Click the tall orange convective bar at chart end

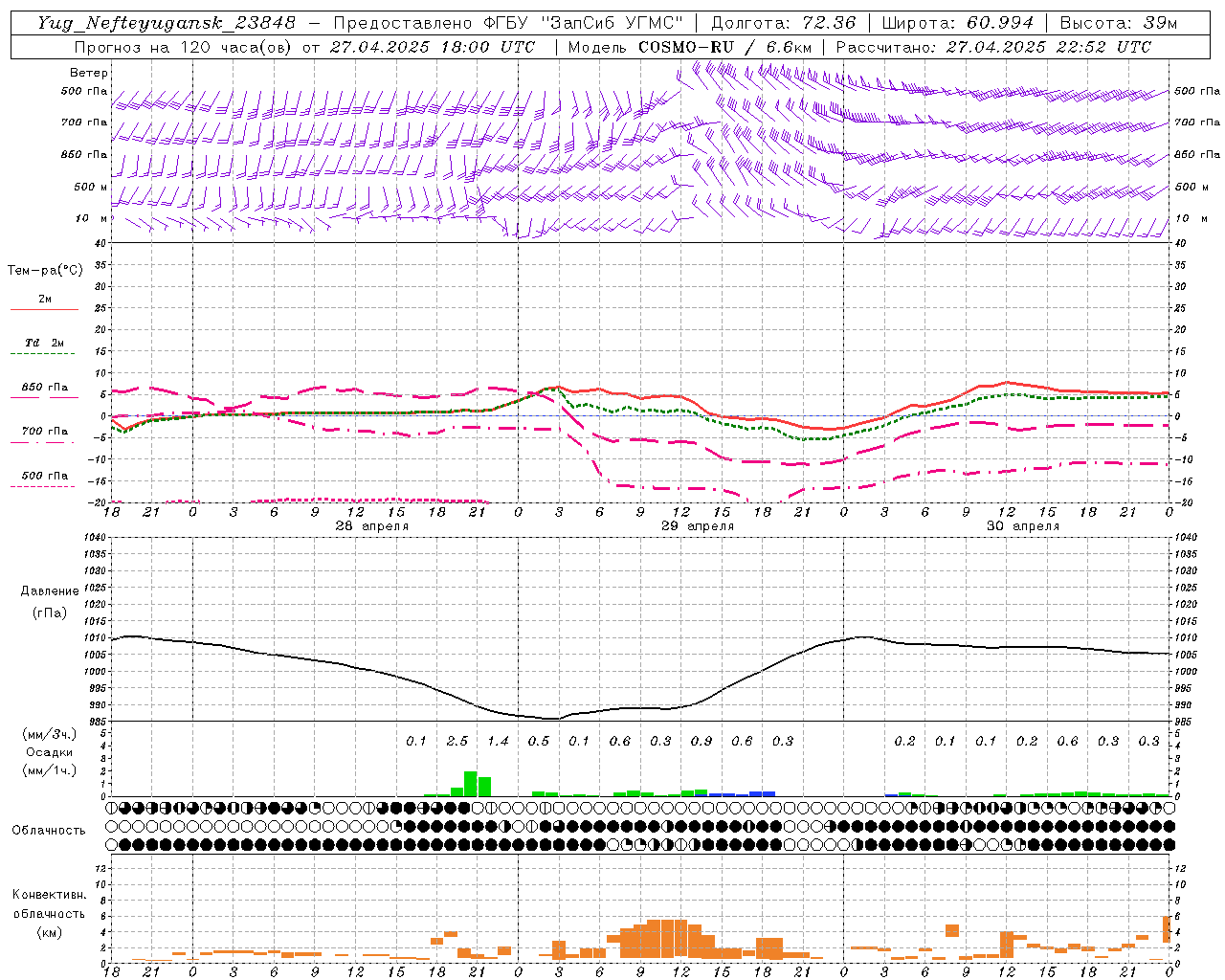point(1167,928)
